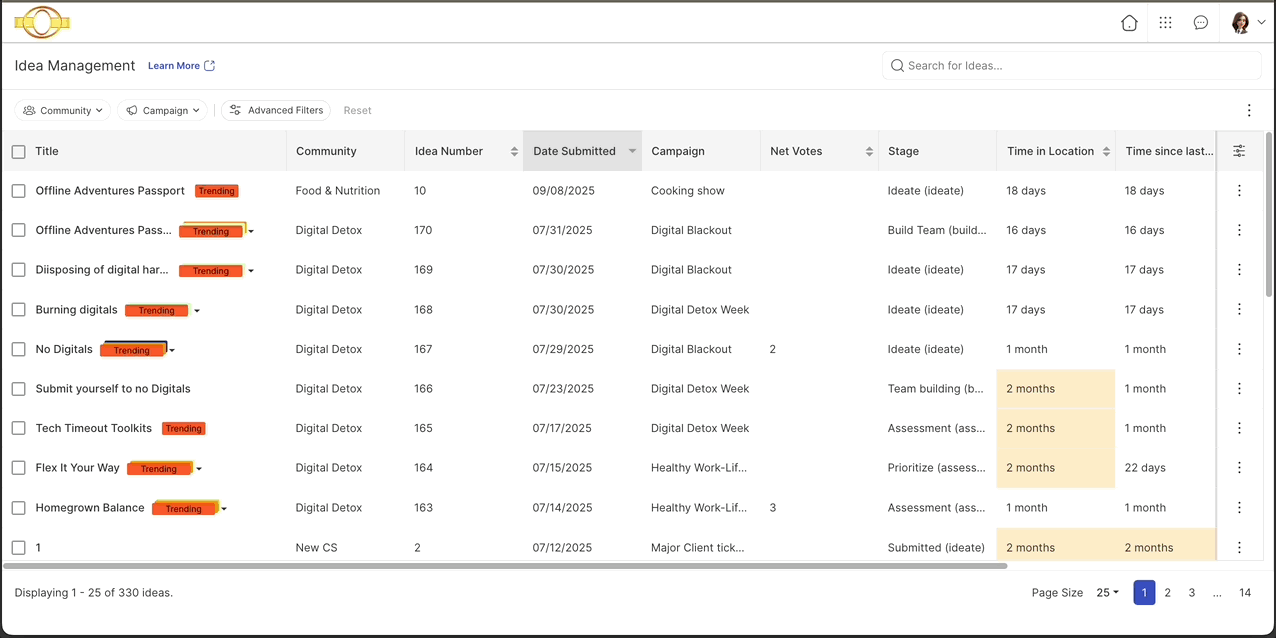Screen dimensions: 1276x638
Task: Click the column settings icon in table header
Action: coord(1239,151)
